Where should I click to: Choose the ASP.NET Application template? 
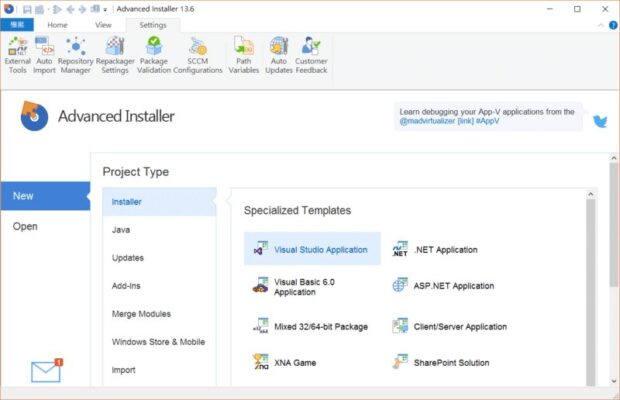tap(443, 286)
